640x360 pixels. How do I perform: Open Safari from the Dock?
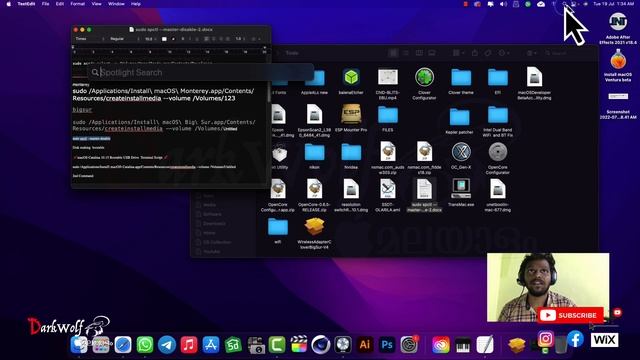(123, 345)
